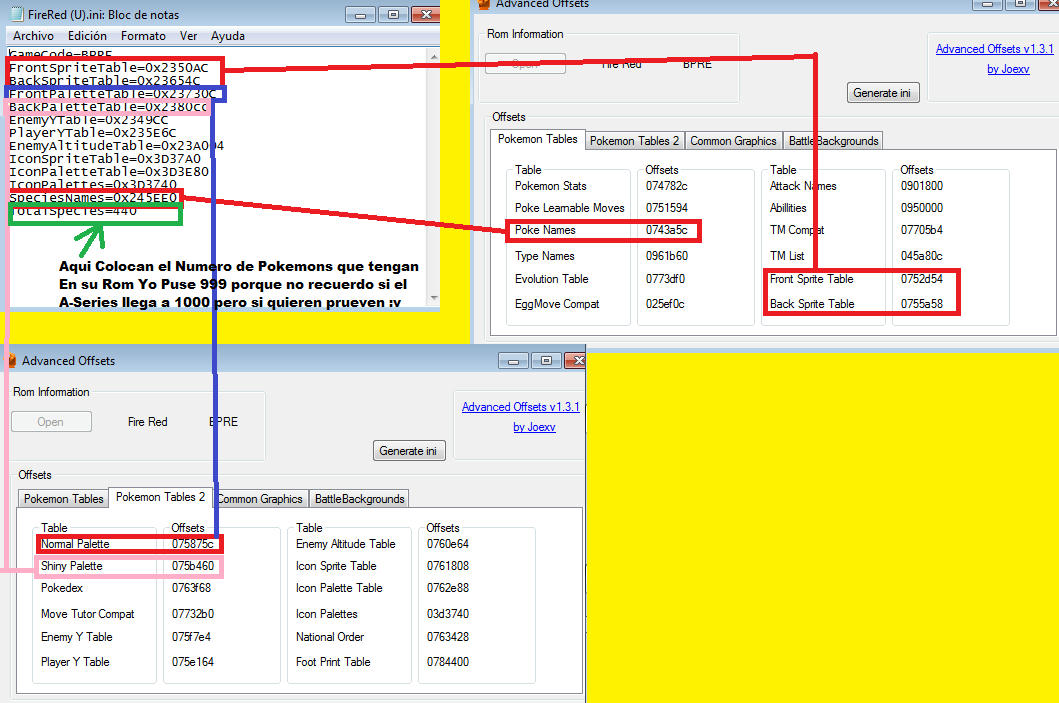
Task: Click the Pokedex offset 0763f68
Action: tap(190, 588)
